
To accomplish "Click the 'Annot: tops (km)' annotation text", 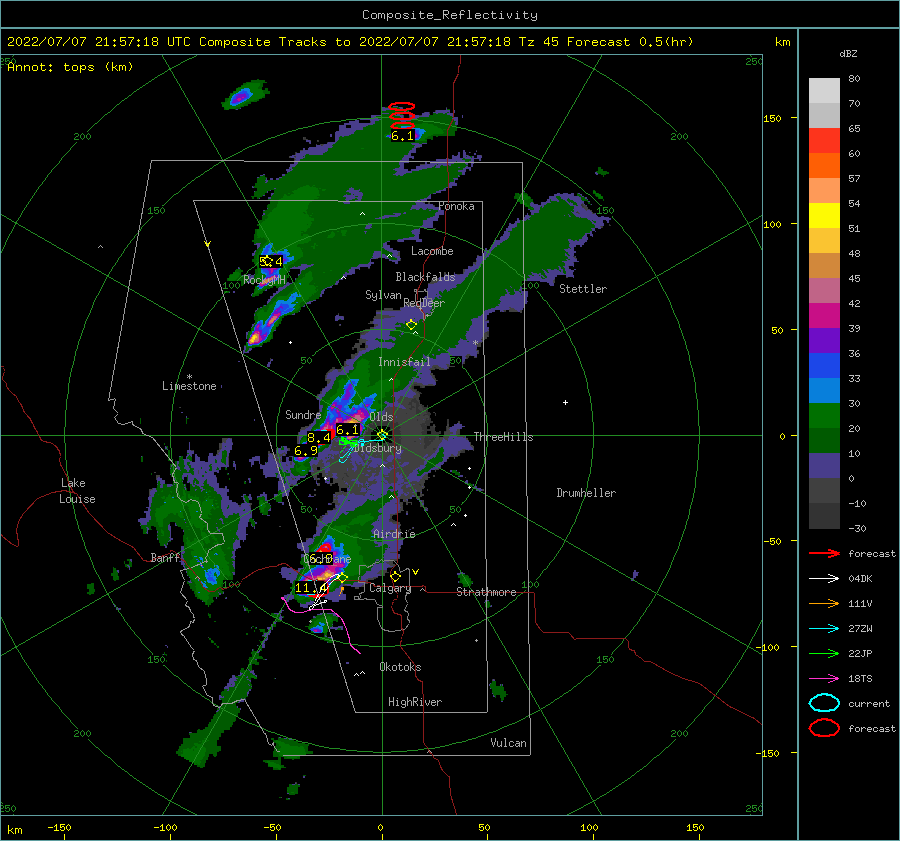I will click(x=70, y=67).
